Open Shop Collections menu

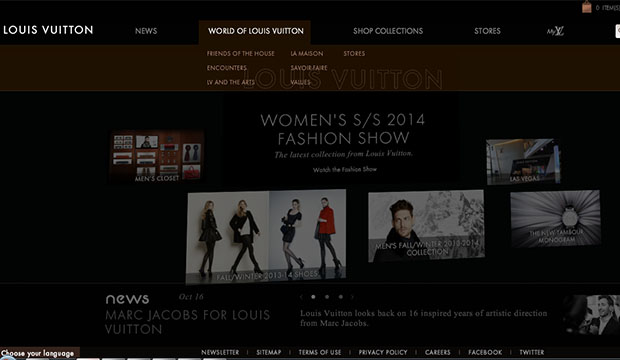(x=388, y=31)
